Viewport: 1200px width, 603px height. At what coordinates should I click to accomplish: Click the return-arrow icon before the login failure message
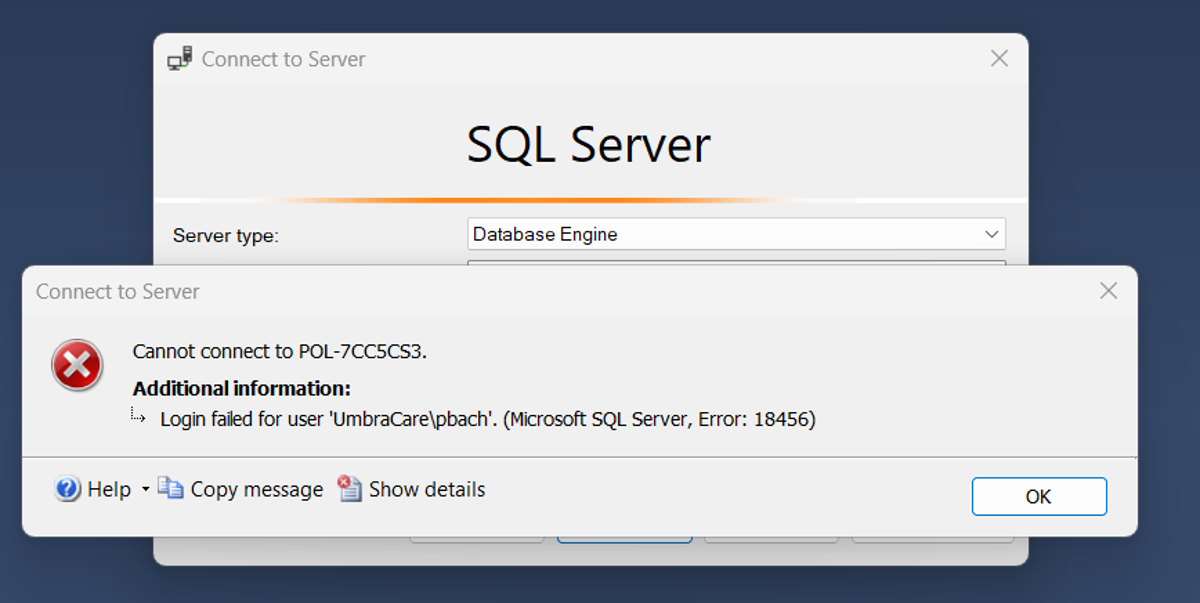(x=138, y=417)
